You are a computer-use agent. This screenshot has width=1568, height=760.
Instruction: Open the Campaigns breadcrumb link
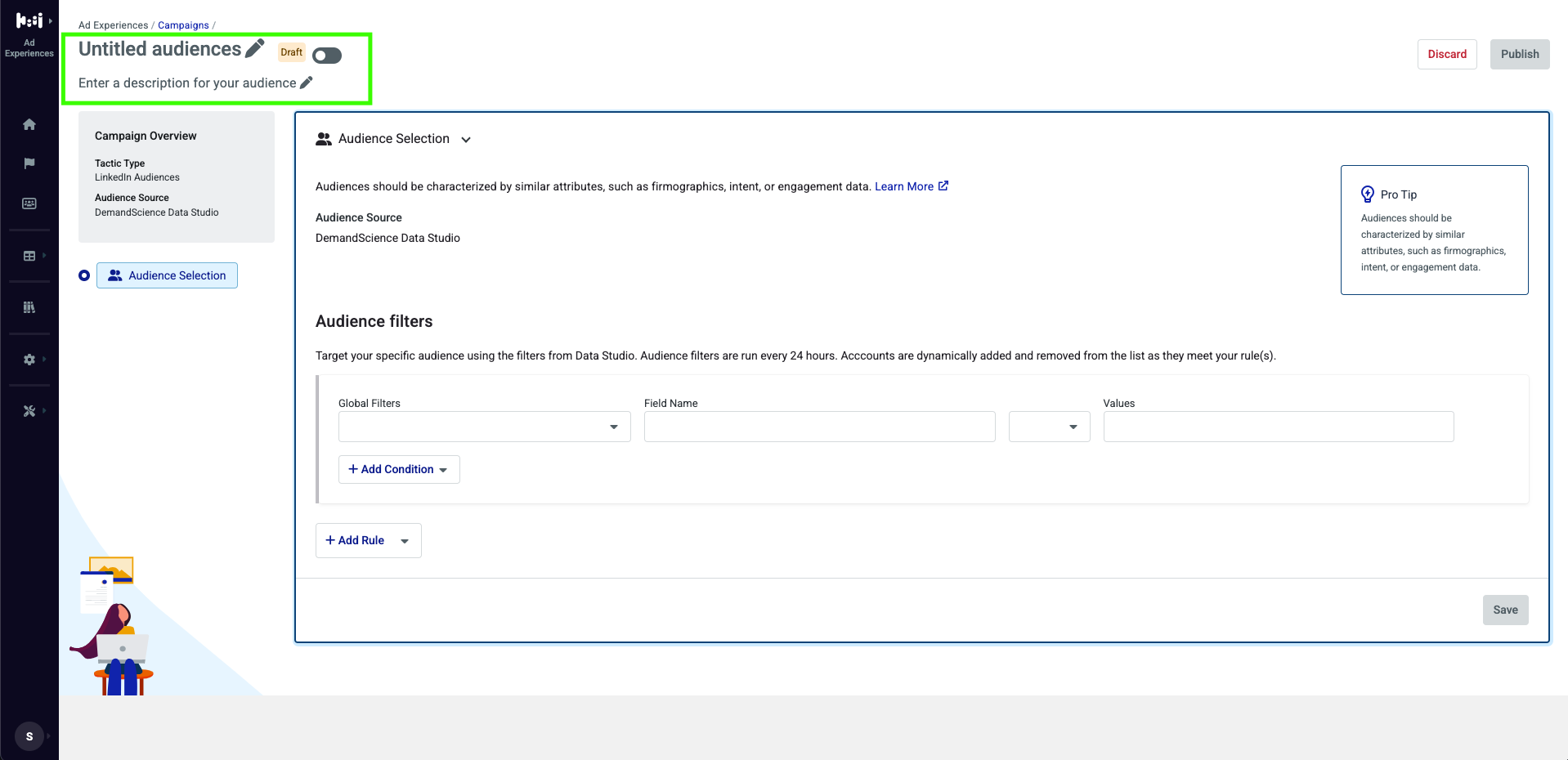(x=183, y=25)
